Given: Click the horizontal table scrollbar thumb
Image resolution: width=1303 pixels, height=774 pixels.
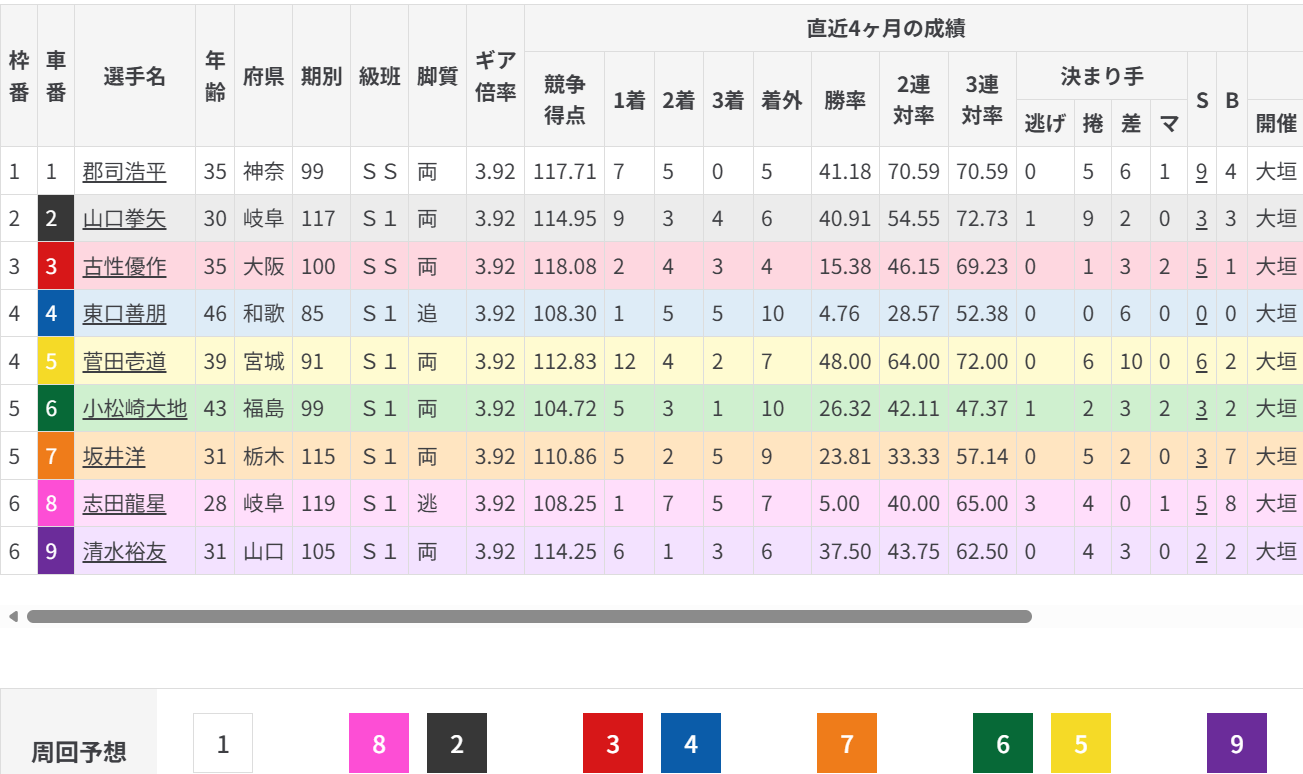Looking at the screenshot, I should tap(529, 617).
